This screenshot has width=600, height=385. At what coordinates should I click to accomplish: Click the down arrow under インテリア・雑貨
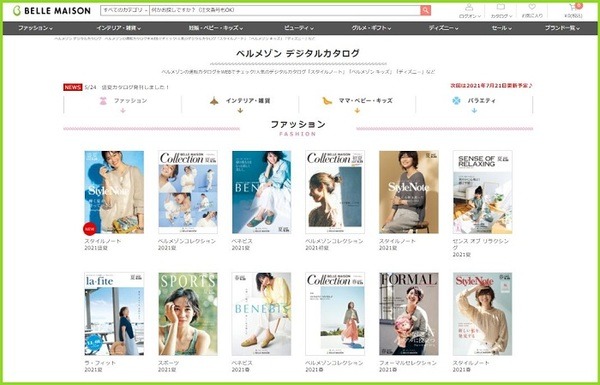(x=240, y=111)
